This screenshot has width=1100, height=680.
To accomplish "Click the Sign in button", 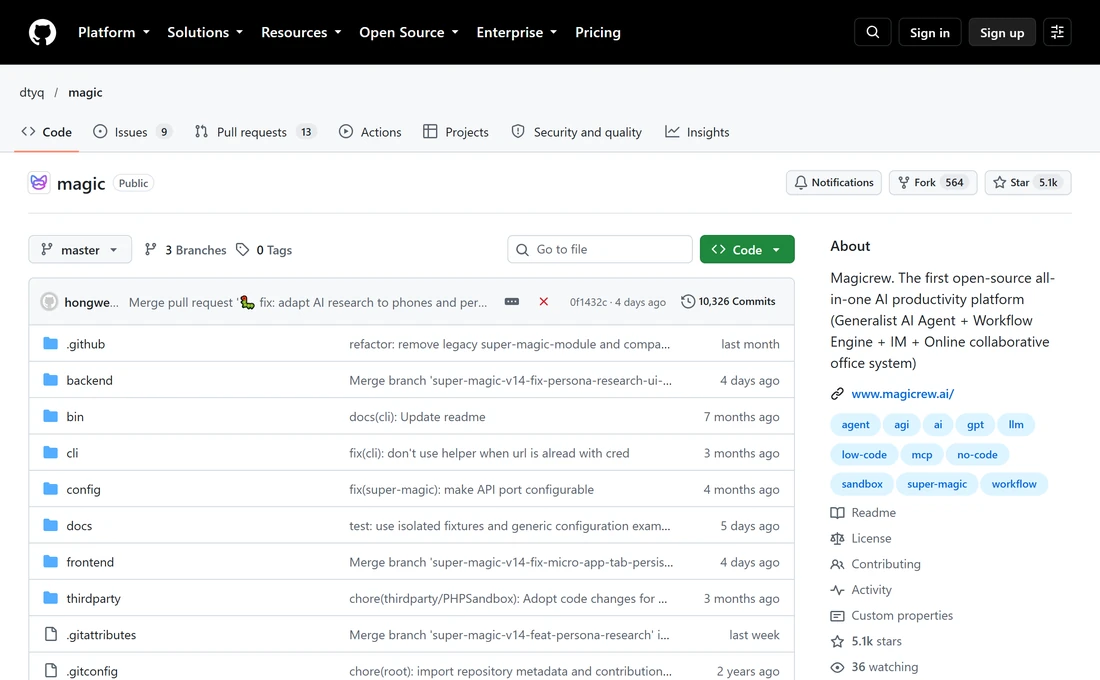I will (930, 32).
